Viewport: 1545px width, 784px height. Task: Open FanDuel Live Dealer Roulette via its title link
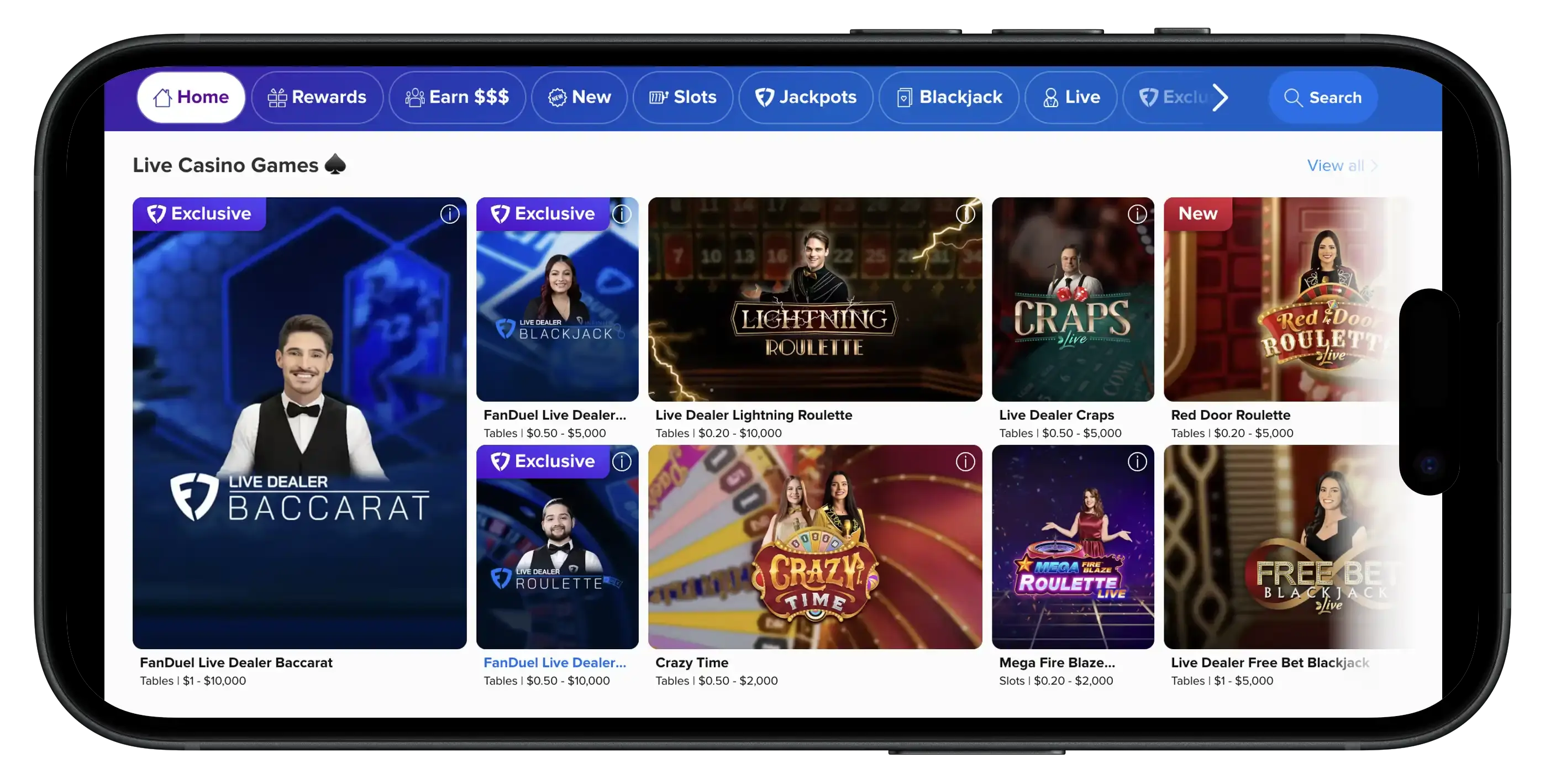point(555,662)
